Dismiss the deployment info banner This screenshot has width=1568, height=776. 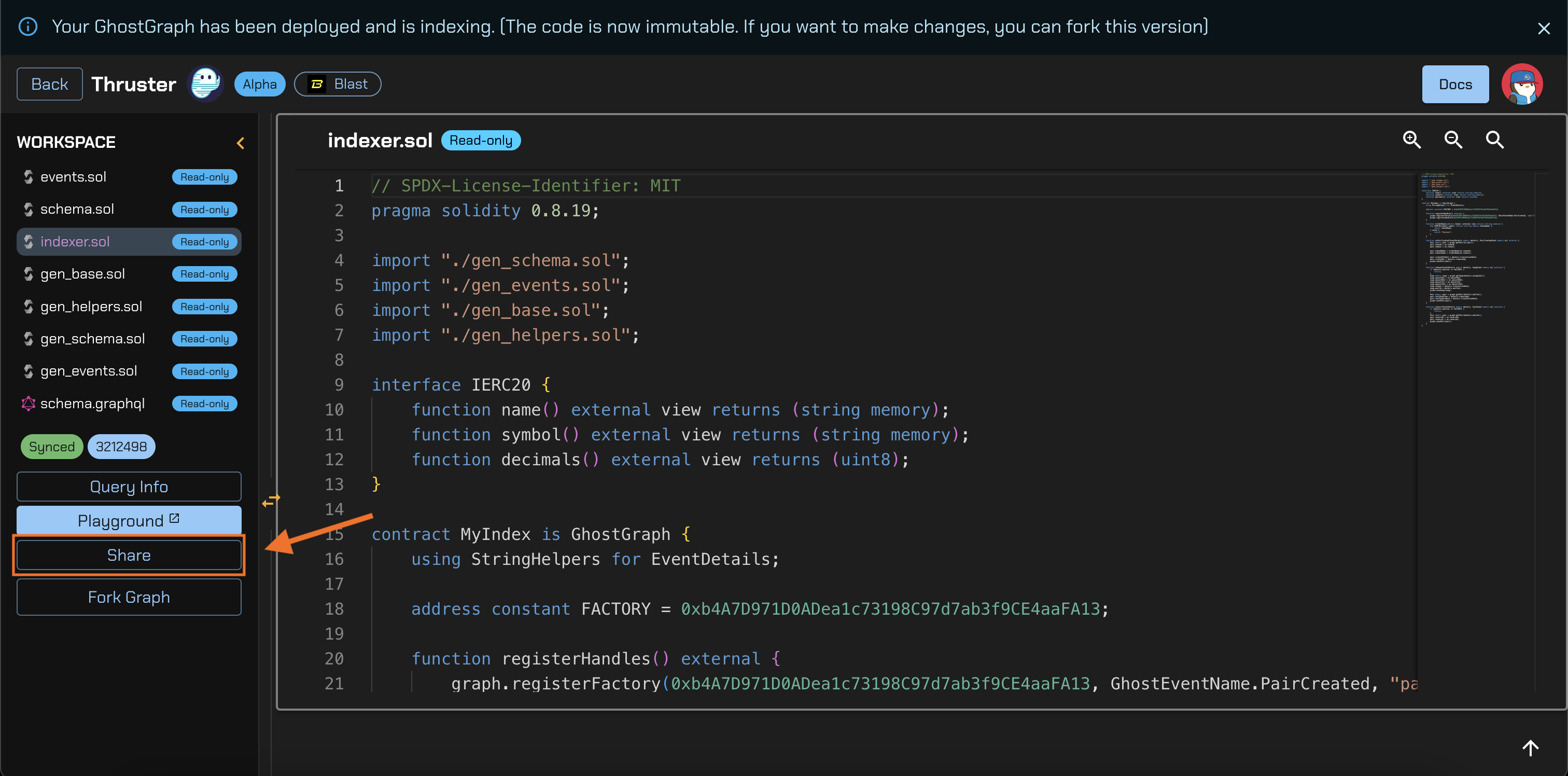pos(1544,28)
